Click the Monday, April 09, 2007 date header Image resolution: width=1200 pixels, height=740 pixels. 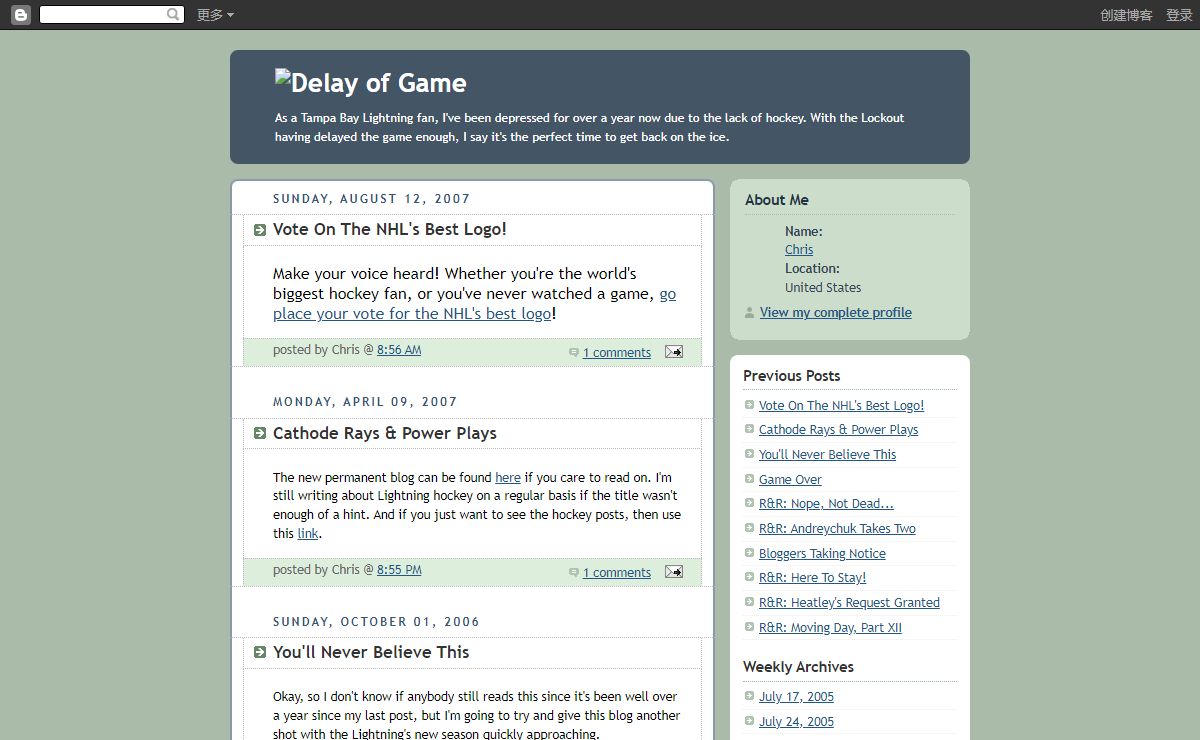365,402
